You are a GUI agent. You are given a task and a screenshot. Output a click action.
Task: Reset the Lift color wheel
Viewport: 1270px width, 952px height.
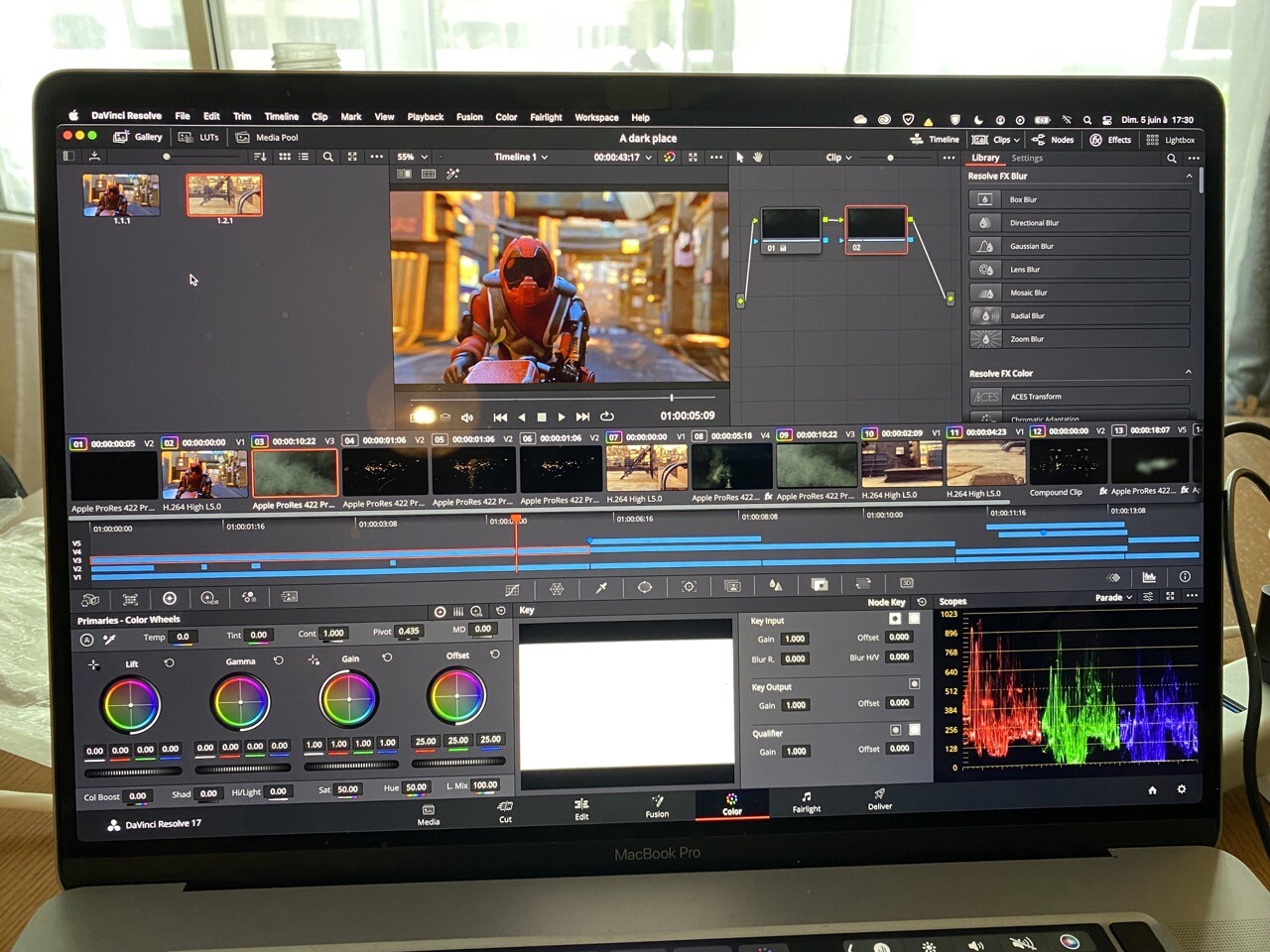[169, 662]
